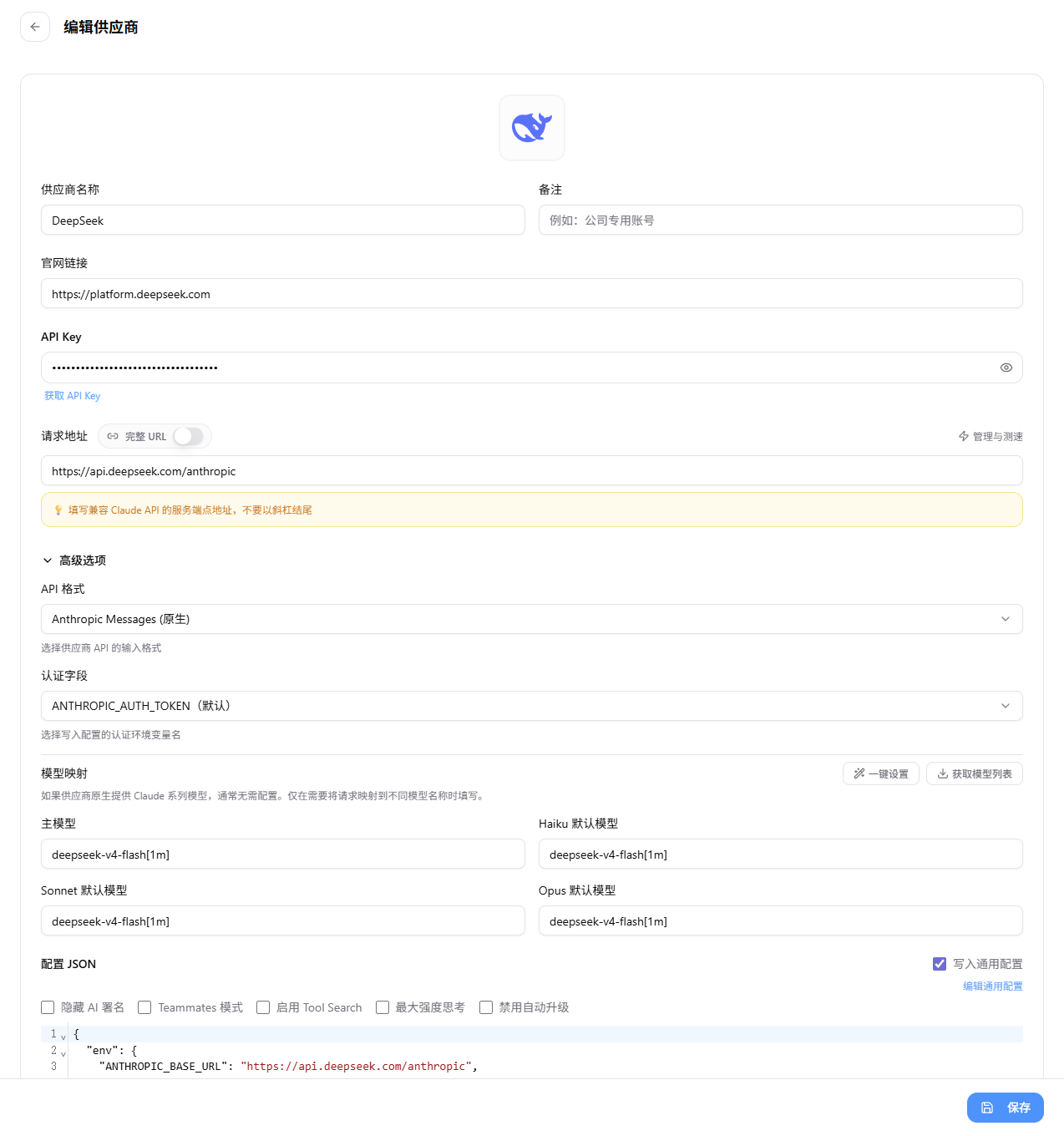
Task: Click the 备注 input field
Action: pyautogui.click(x=781, y=221)
